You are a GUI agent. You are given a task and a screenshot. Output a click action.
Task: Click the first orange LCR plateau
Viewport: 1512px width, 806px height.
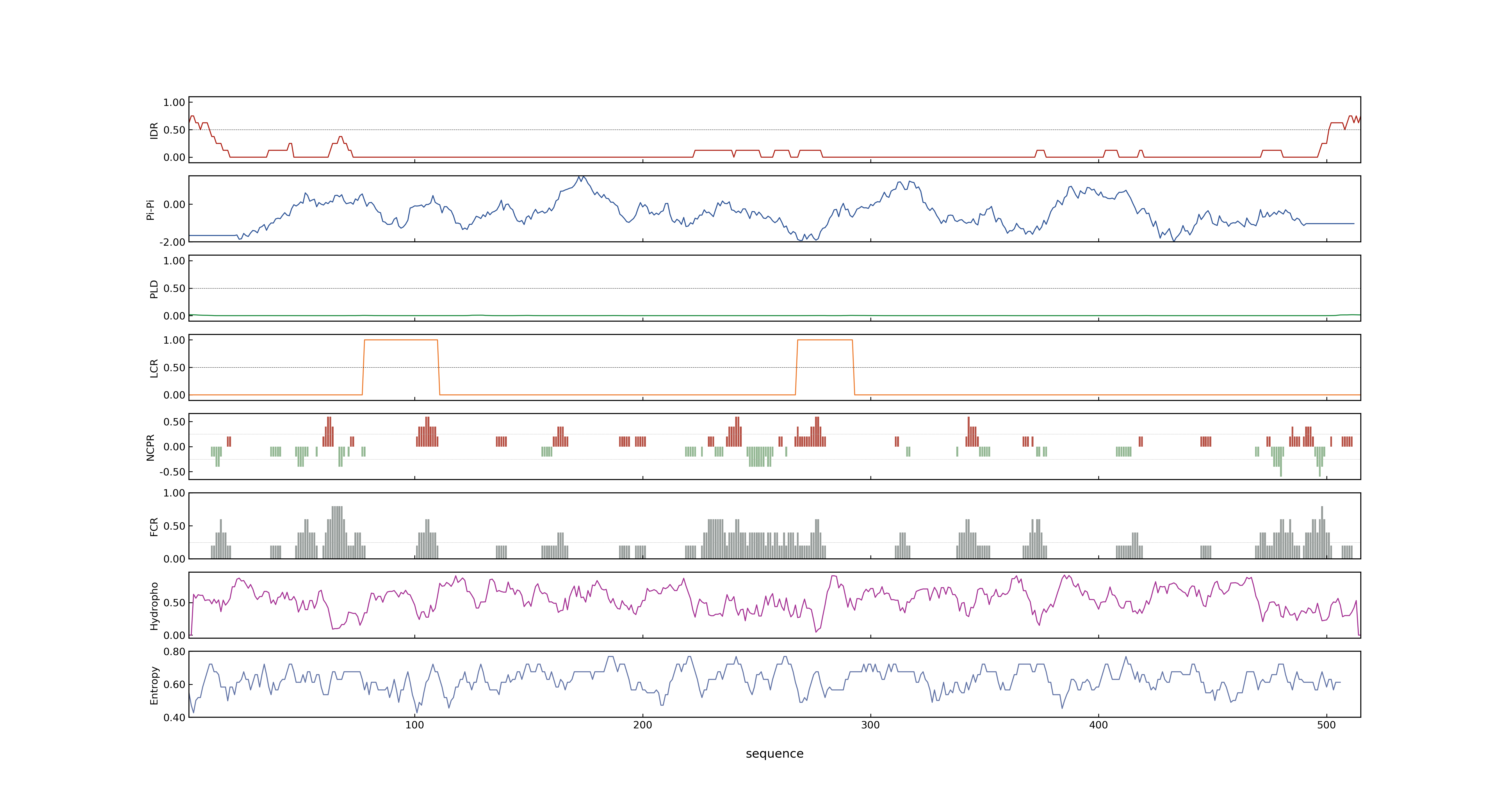tap(401, 340)
